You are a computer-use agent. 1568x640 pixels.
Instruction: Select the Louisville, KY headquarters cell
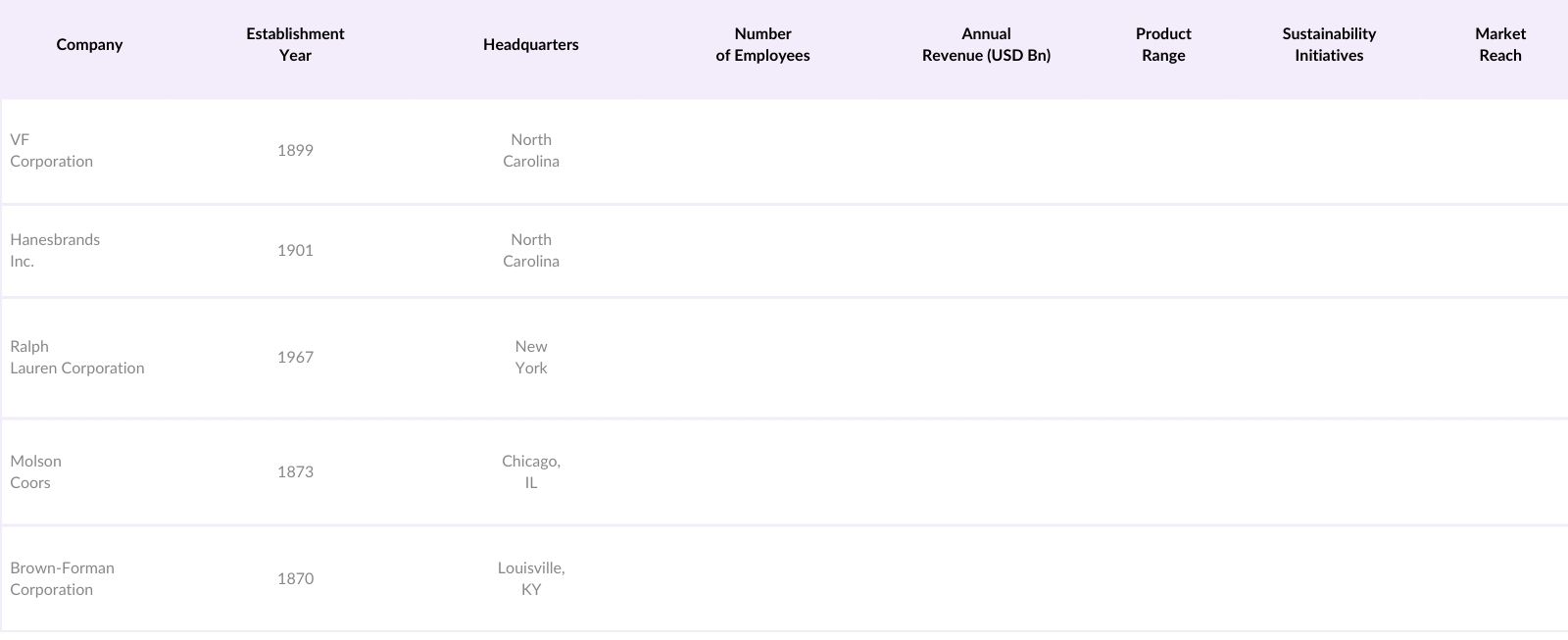(x=531, y=579)
